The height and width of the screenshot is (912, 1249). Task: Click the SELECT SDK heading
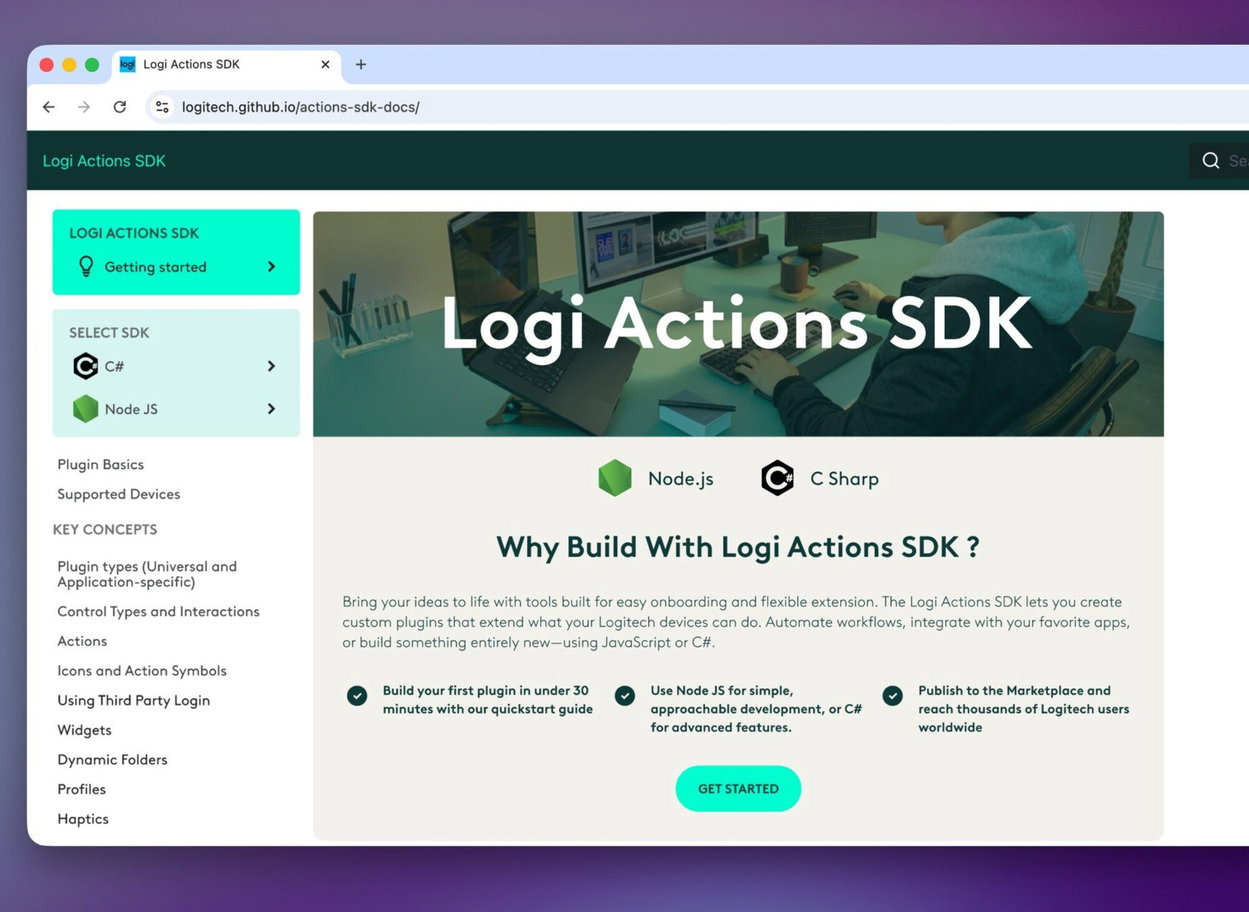pyautogui.click(x=109, y=333)
